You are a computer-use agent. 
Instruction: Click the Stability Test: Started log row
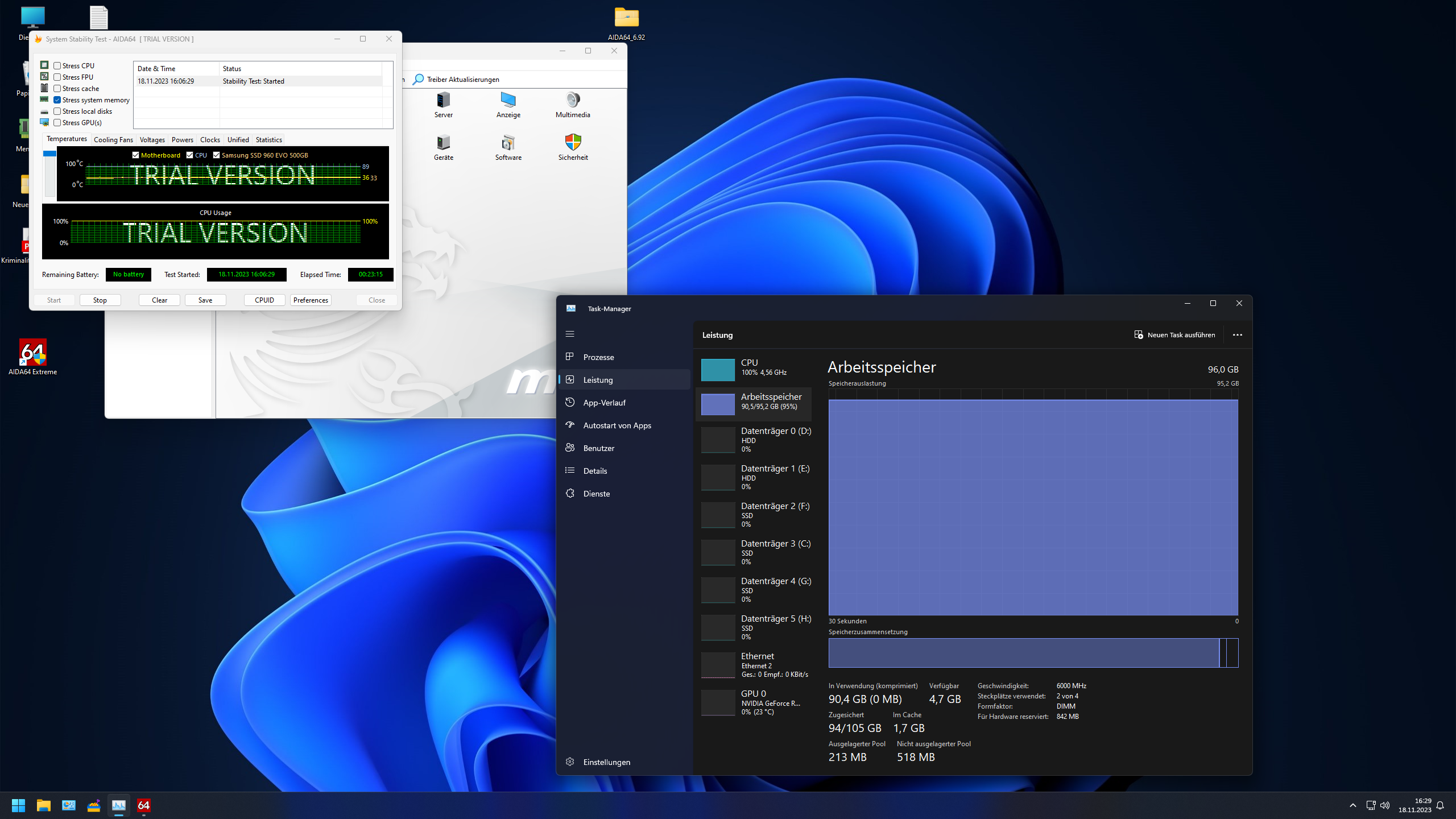point(259,81)
